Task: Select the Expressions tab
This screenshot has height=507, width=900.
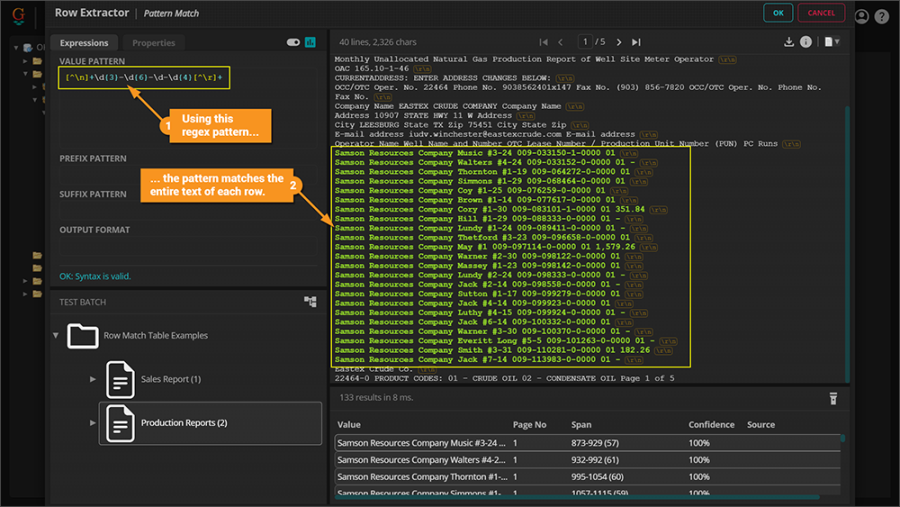Action: (84, 43)
